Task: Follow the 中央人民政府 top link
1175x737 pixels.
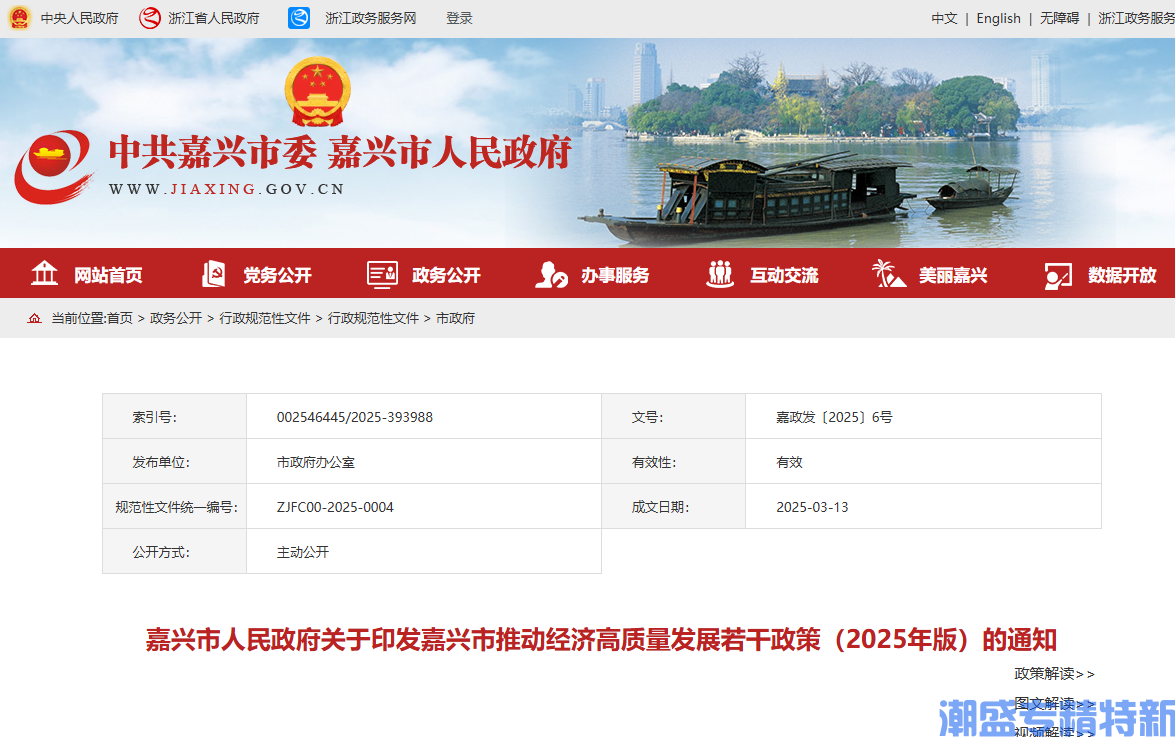Action: [x=79, y=18]
